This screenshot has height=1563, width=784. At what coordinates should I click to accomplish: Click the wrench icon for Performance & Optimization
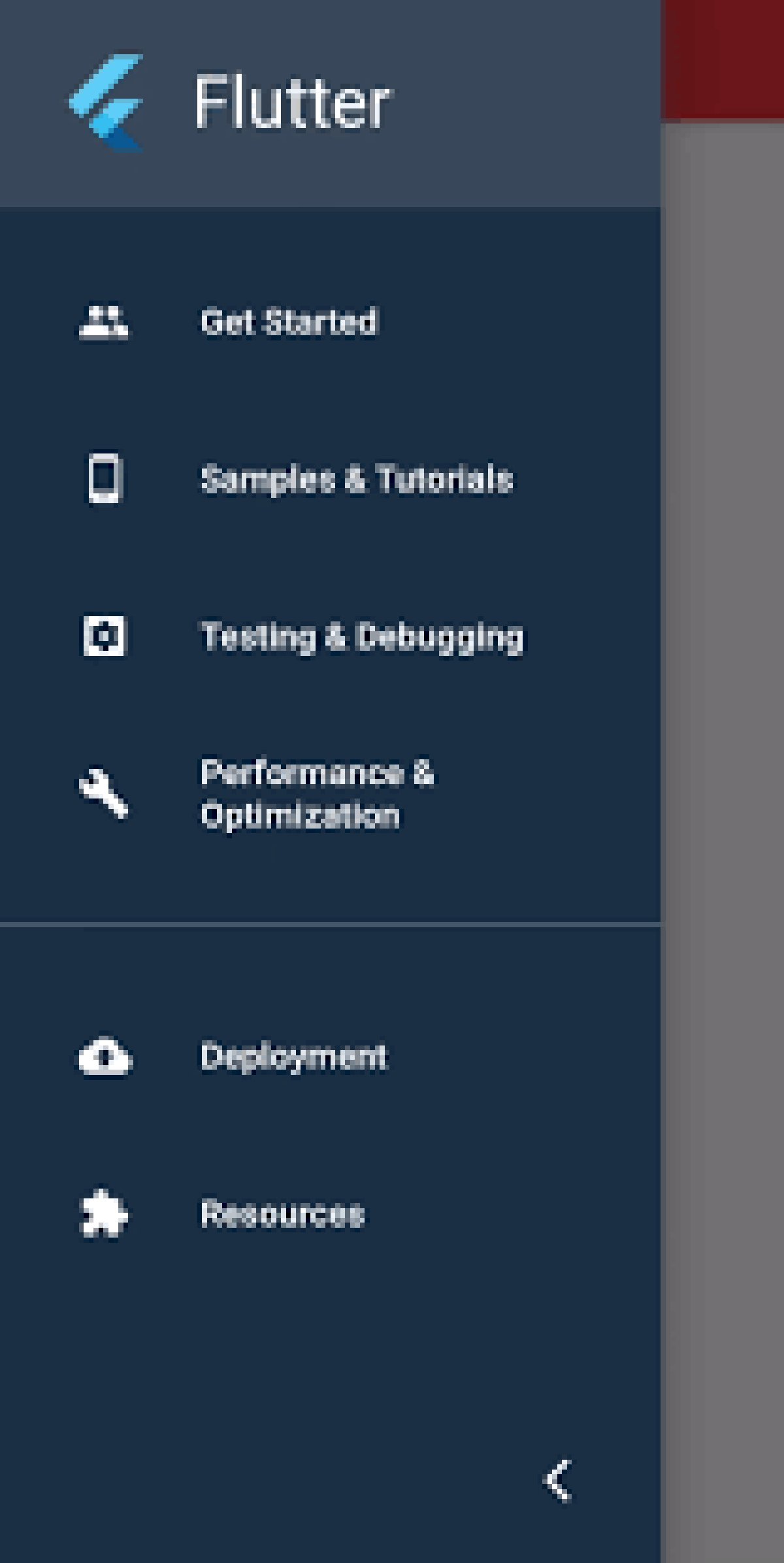(104, 793)
